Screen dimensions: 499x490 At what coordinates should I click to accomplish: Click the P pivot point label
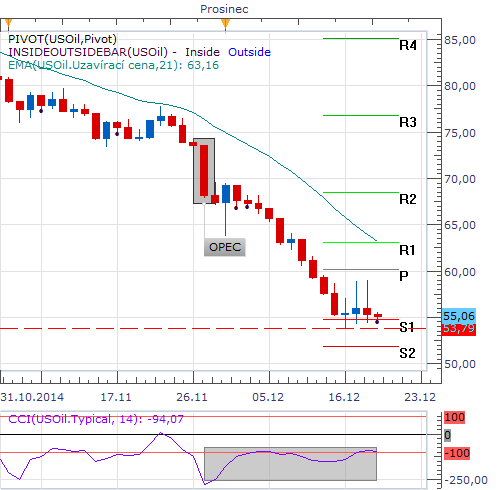(x=404, y=276)
